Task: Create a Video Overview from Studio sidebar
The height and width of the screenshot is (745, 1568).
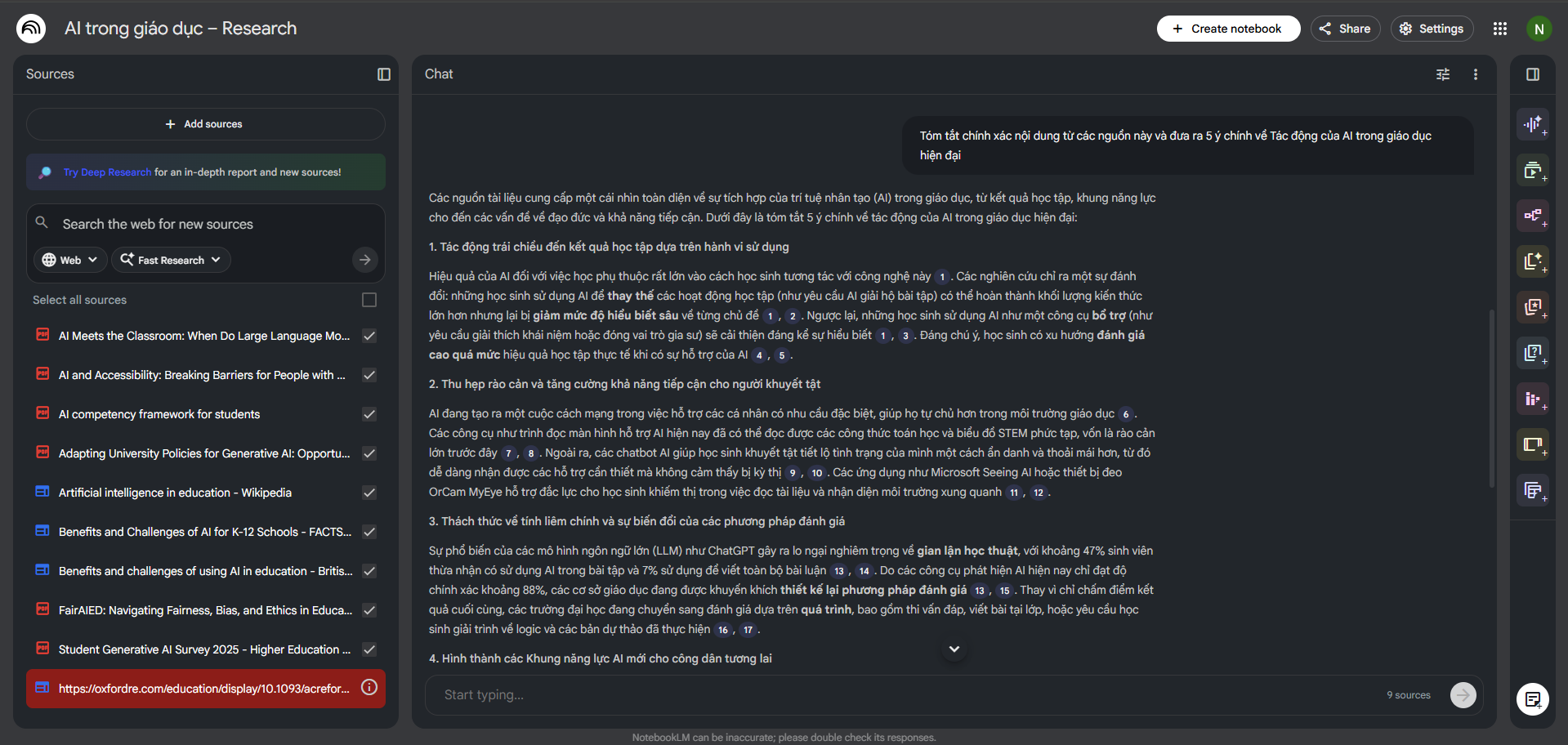Action: click(1532, 170)
